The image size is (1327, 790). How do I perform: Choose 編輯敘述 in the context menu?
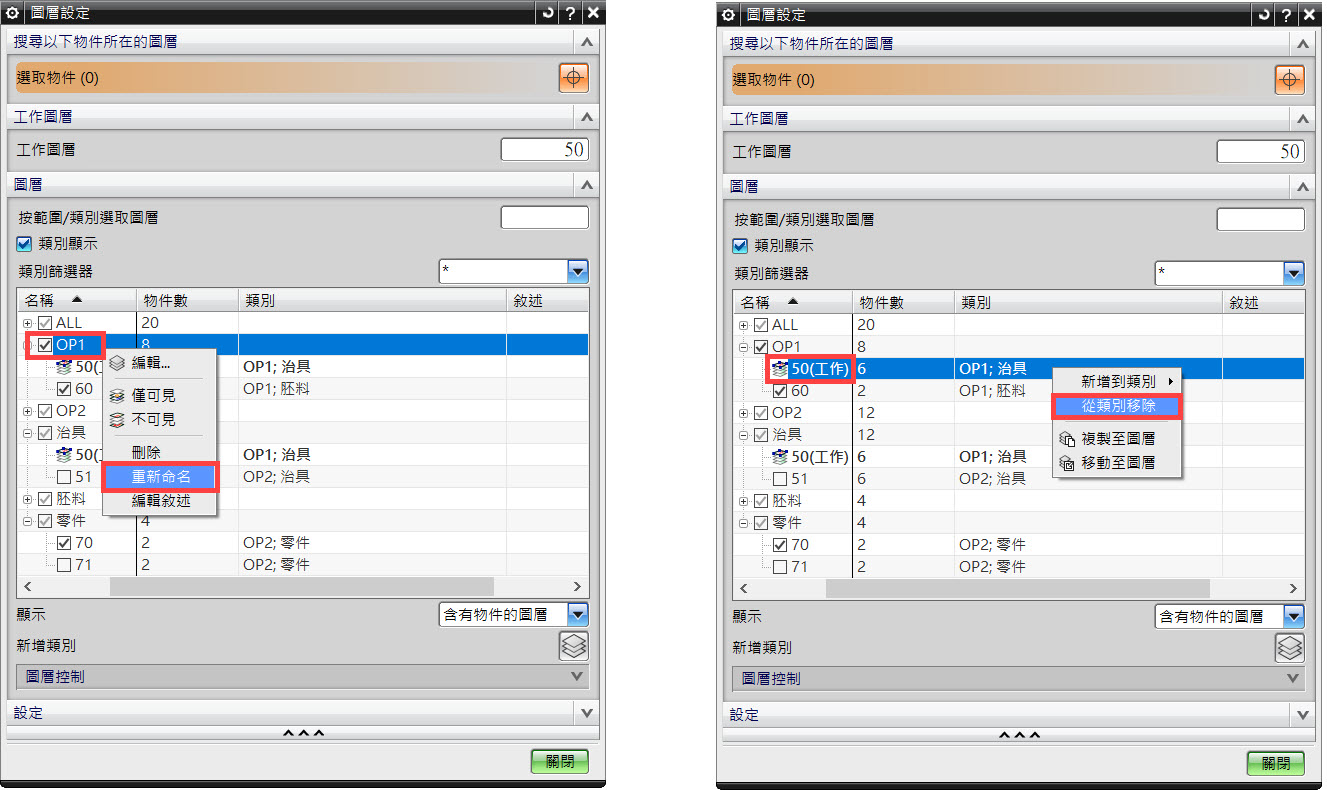point(161,501)
